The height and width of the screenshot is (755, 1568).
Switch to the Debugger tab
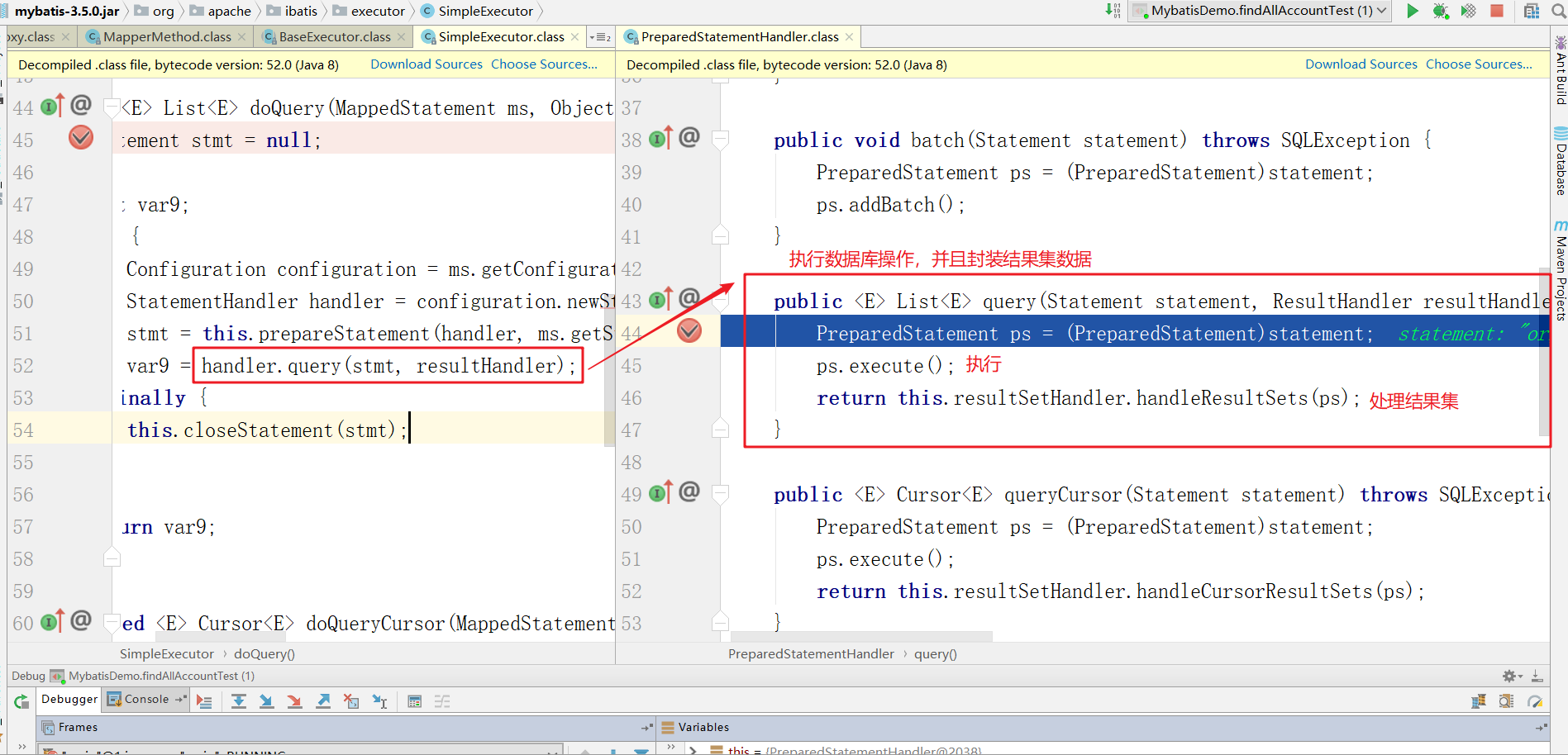[69, 700]
